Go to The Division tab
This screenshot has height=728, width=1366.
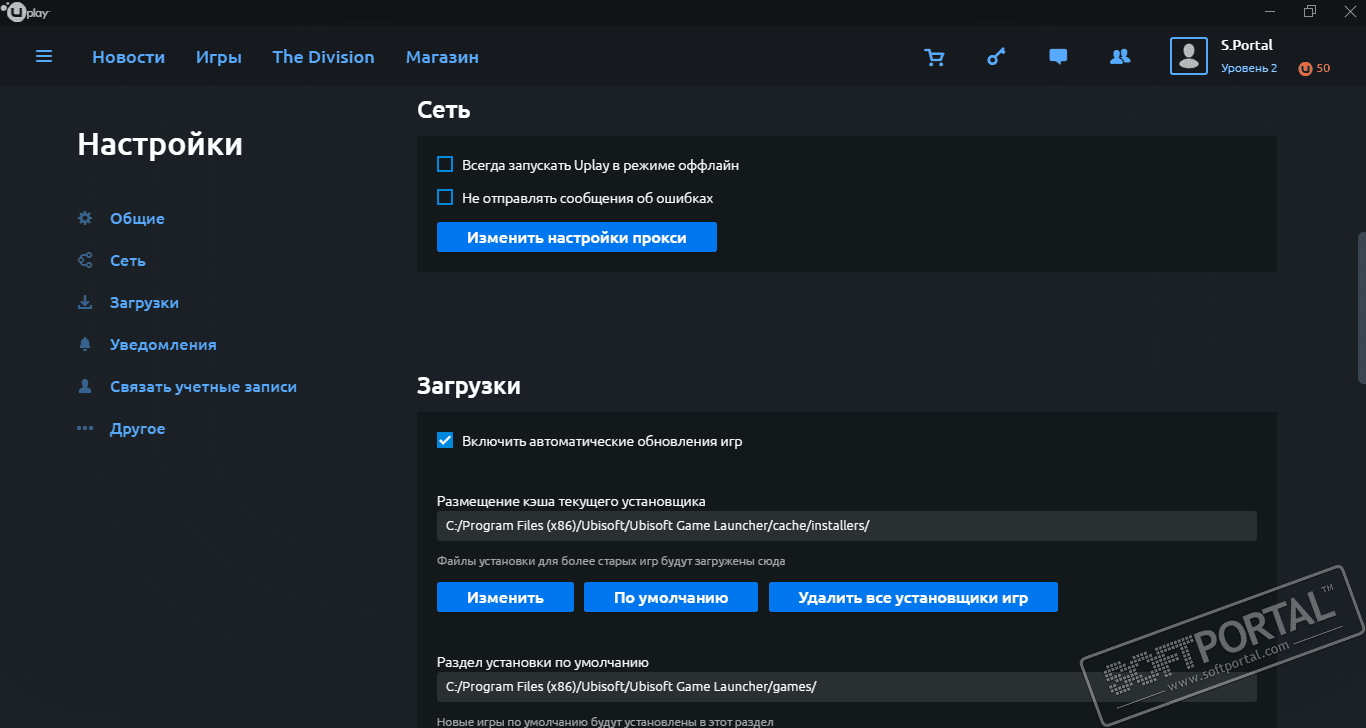coord(323,57)
